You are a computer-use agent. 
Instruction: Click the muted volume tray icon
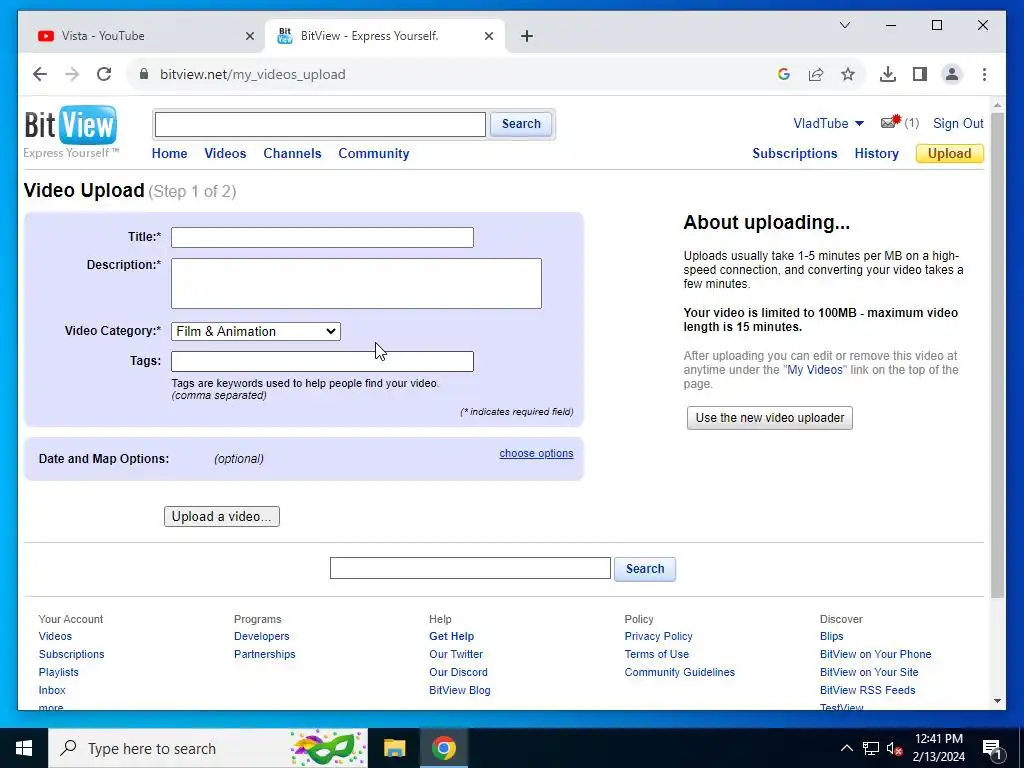pos(894,748)
